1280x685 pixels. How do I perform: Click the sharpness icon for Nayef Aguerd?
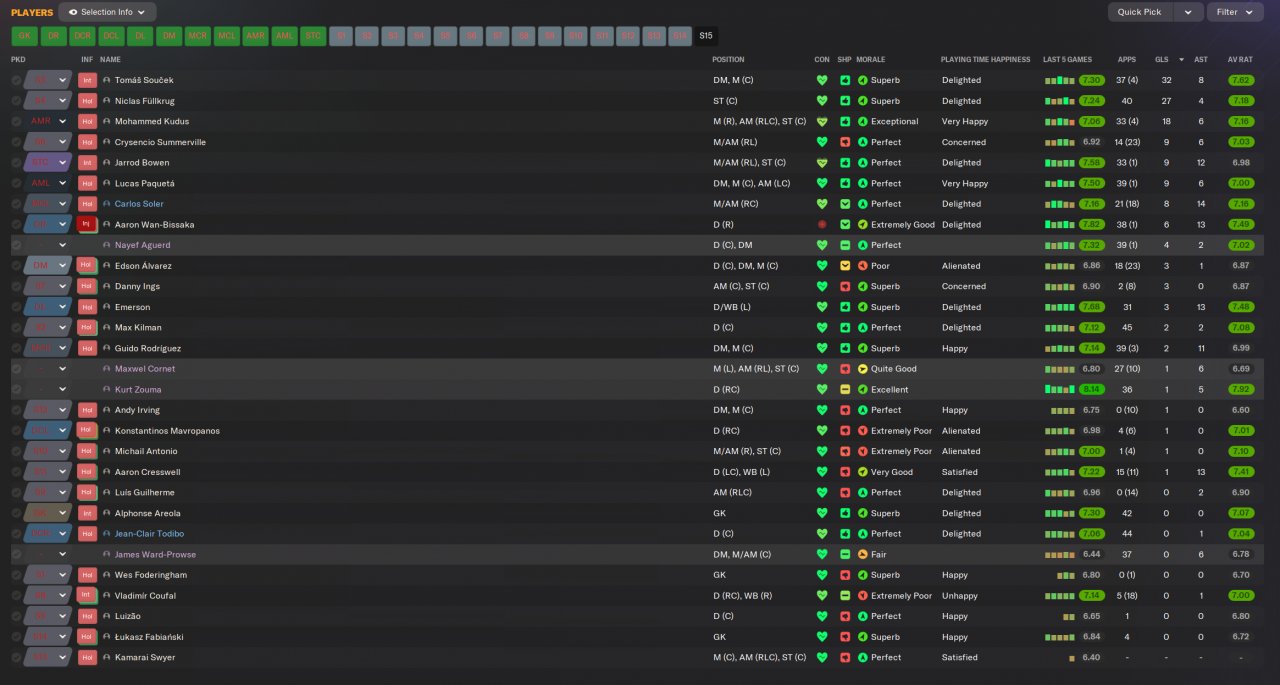coord(845,245)
